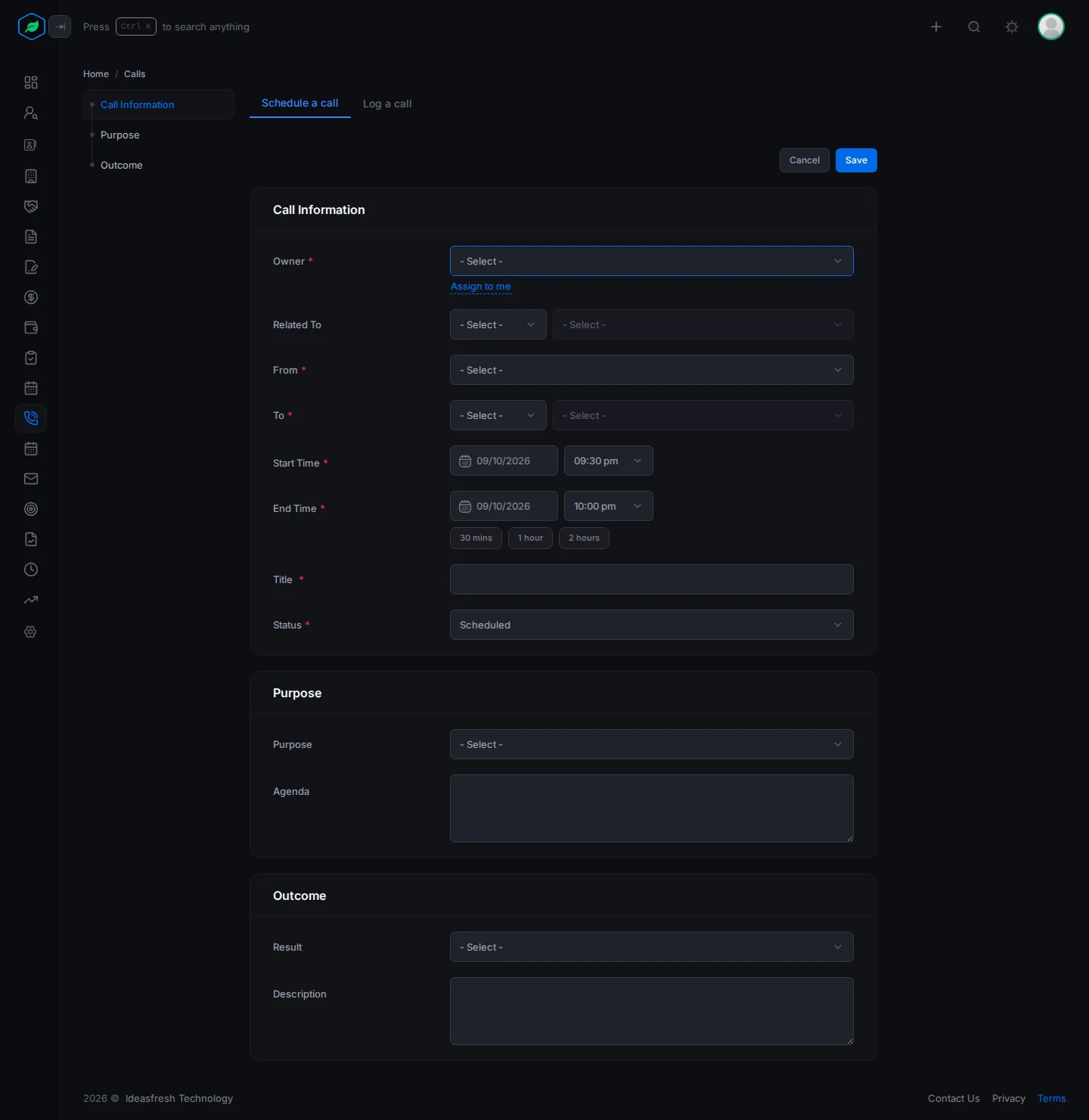Viewport: 1089px width, 1120px height.
Task: Open the dollar sign icon in sidebar
Action: point(31,297)
